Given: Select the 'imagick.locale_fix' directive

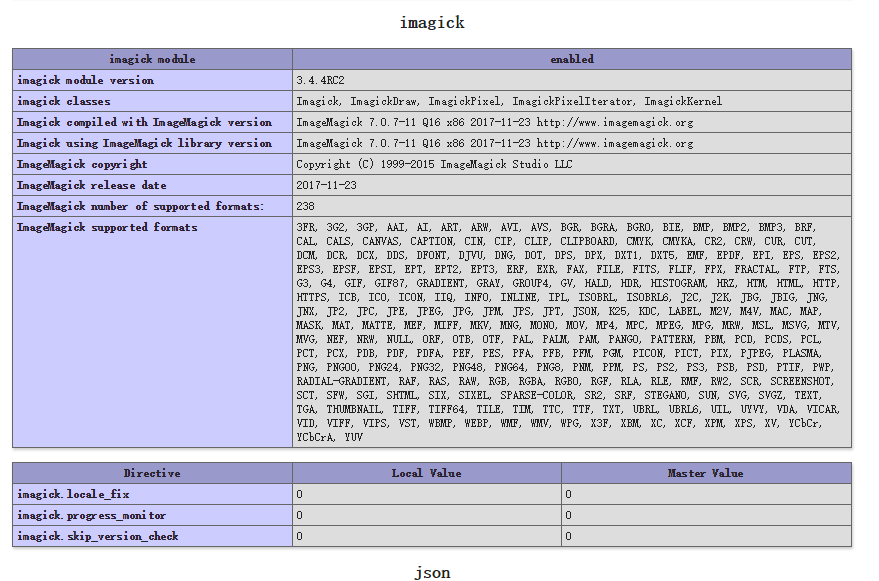Looking at the screenshot, I should click(x=73, y=494).
